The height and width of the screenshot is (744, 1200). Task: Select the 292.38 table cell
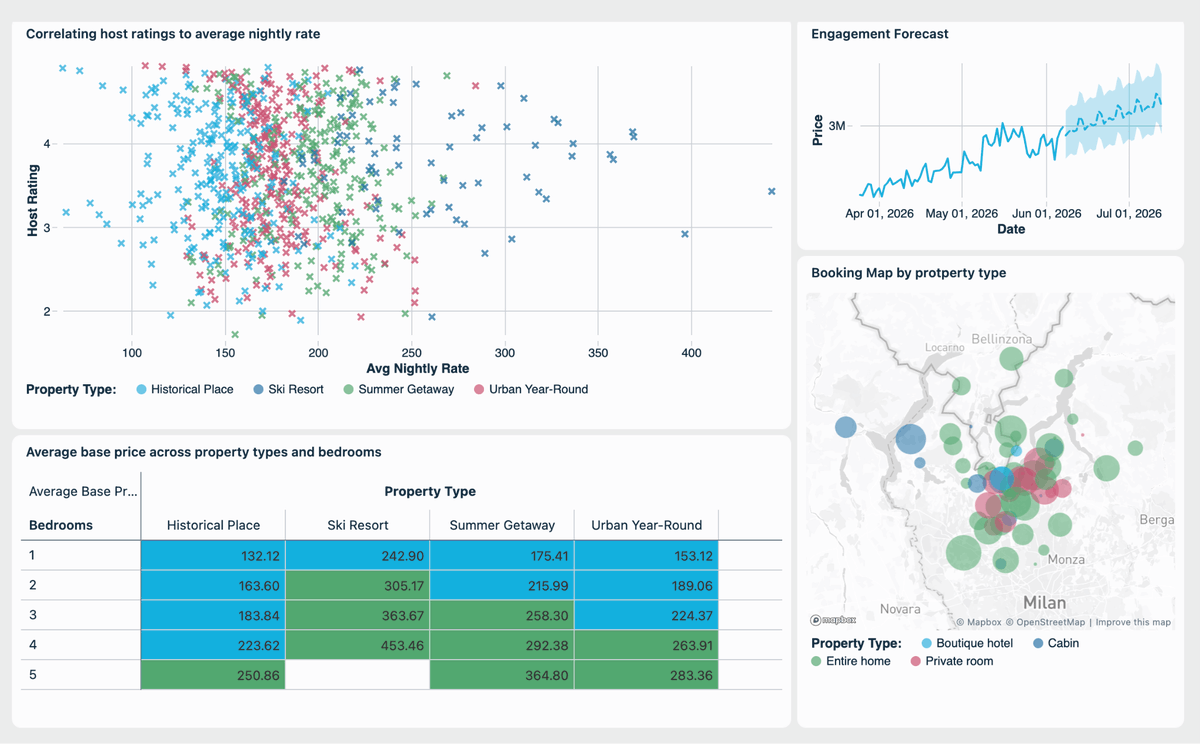pos(502,645)
